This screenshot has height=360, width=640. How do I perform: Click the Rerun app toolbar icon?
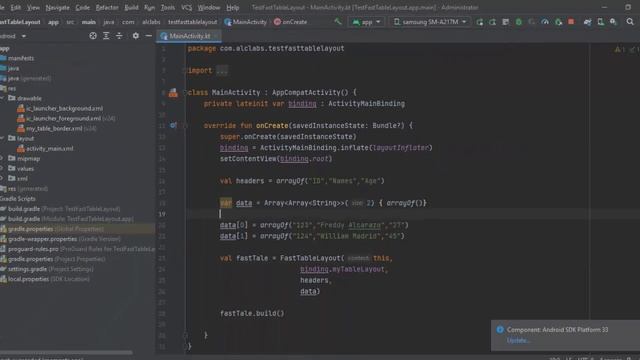(480, 22)
